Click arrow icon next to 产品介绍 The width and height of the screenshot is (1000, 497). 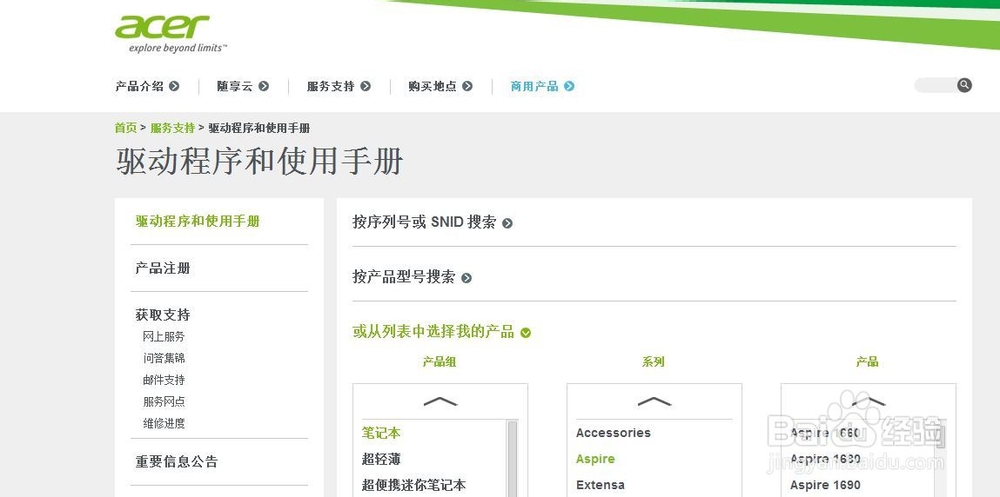point(173,86)
